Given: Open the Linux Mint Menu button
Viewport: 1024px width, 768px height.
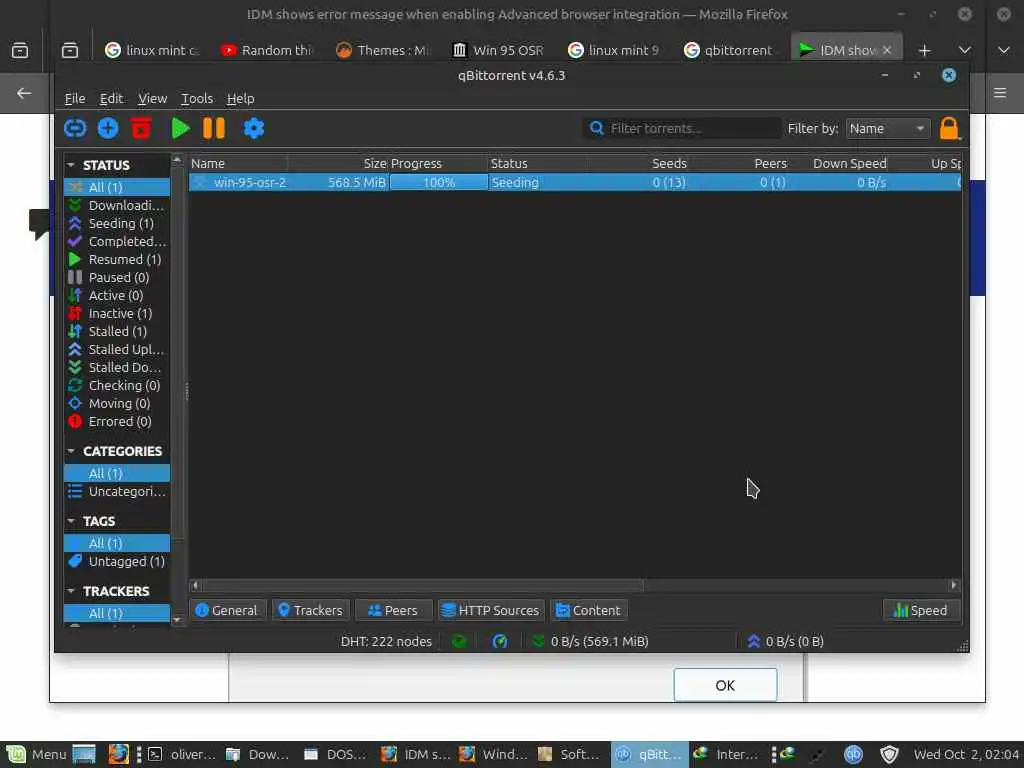Looking at the screenshot, I should [x=37, y=754].
